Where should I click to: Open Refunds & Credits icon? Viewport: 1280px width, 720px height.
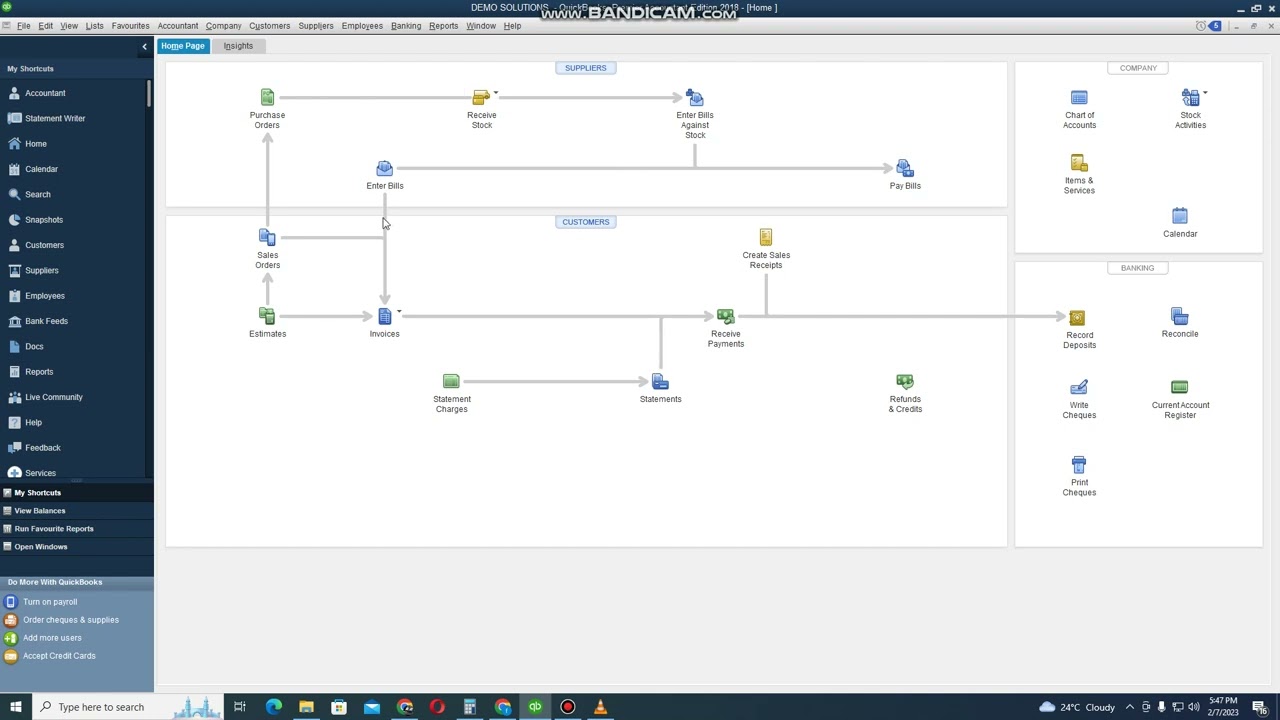tap(905, 382)
